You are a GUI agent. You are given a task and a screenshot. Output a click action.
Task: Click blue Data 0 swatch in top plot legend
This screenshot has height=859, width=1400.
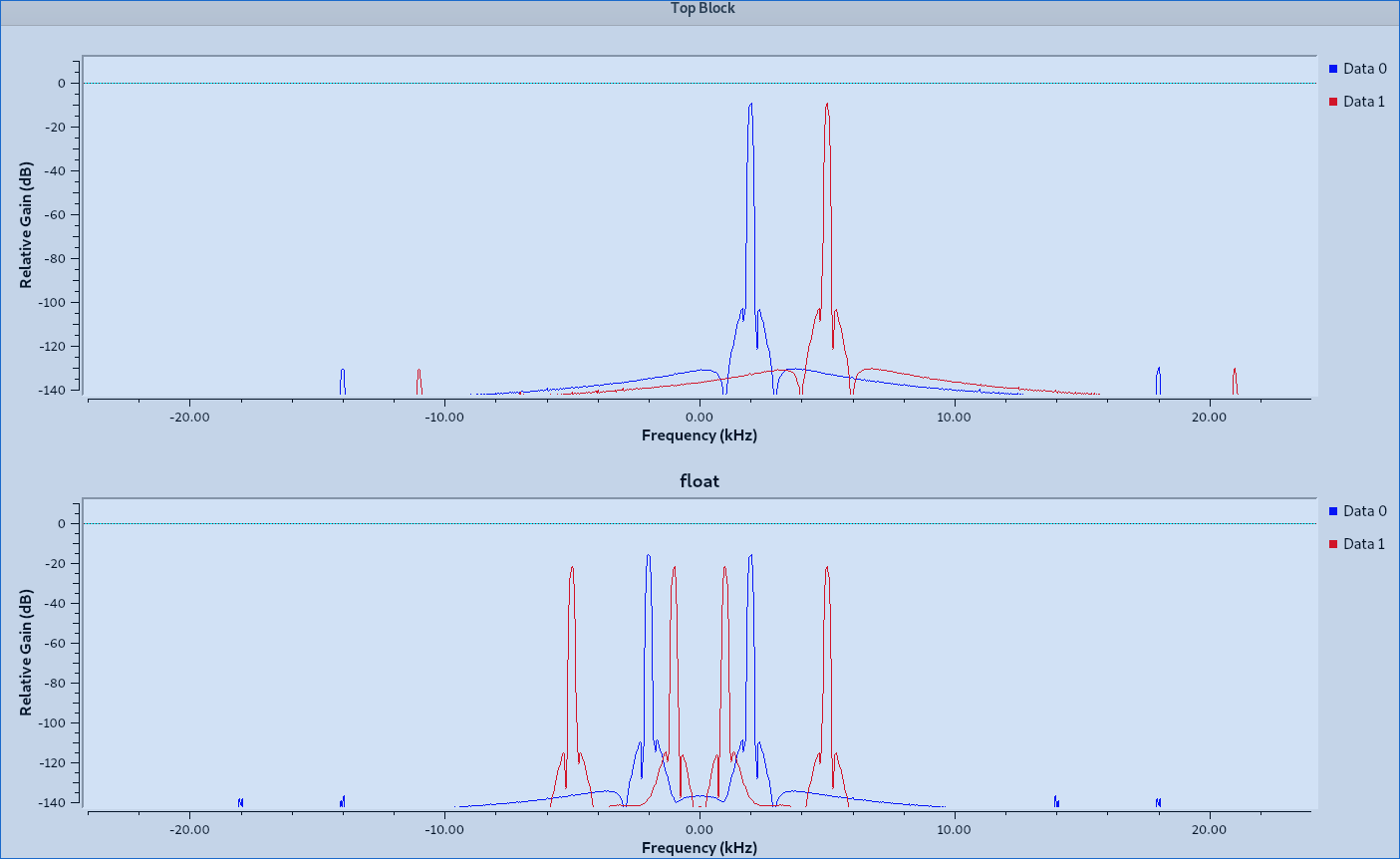tap(1333, 69)
